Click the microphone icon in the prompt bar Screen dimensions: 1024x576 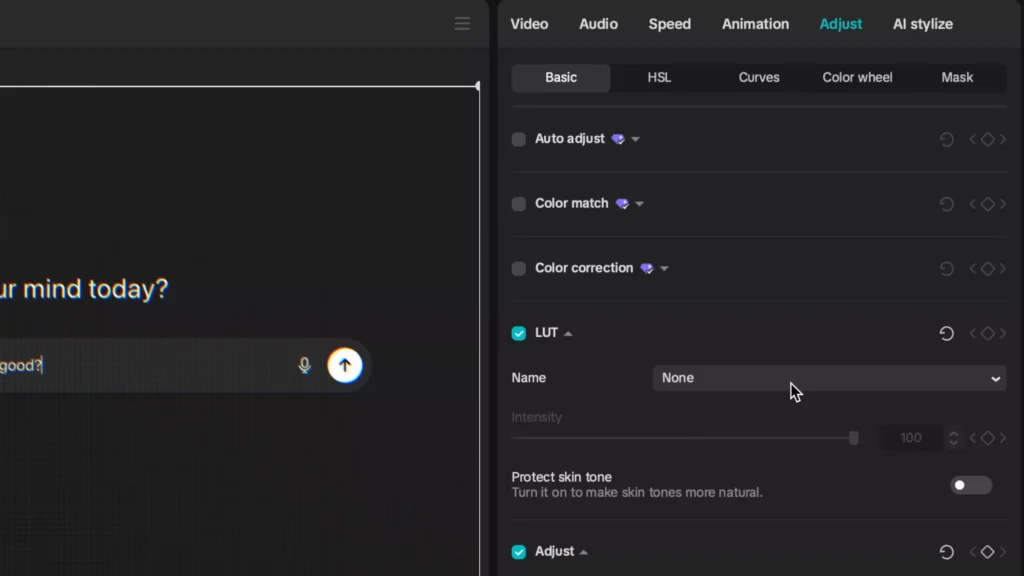click(x=304, y=365)
